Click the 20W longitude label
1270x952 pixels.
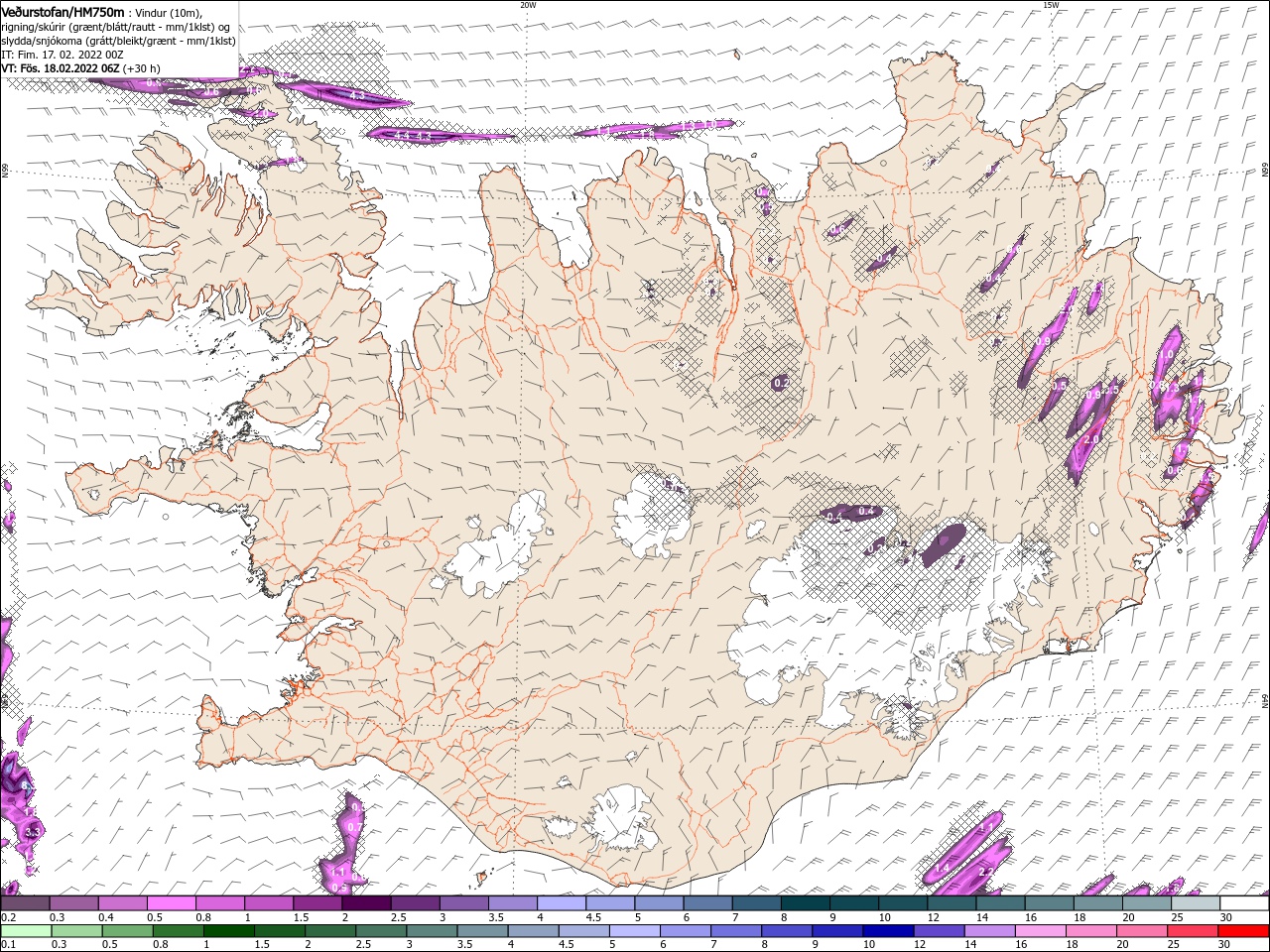tap(528, 5)
